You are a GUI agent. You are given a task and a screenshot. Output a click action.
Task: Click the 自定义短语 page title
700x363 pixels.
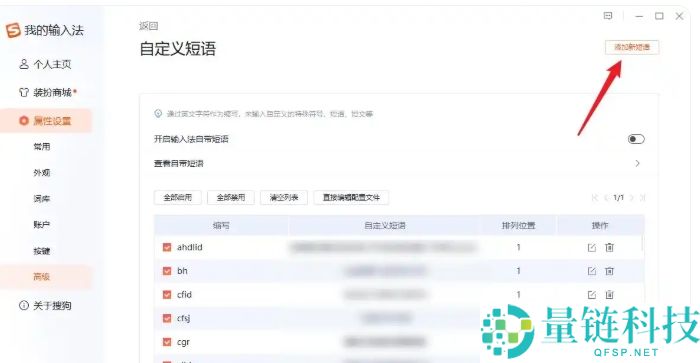(x=178, y=48)
